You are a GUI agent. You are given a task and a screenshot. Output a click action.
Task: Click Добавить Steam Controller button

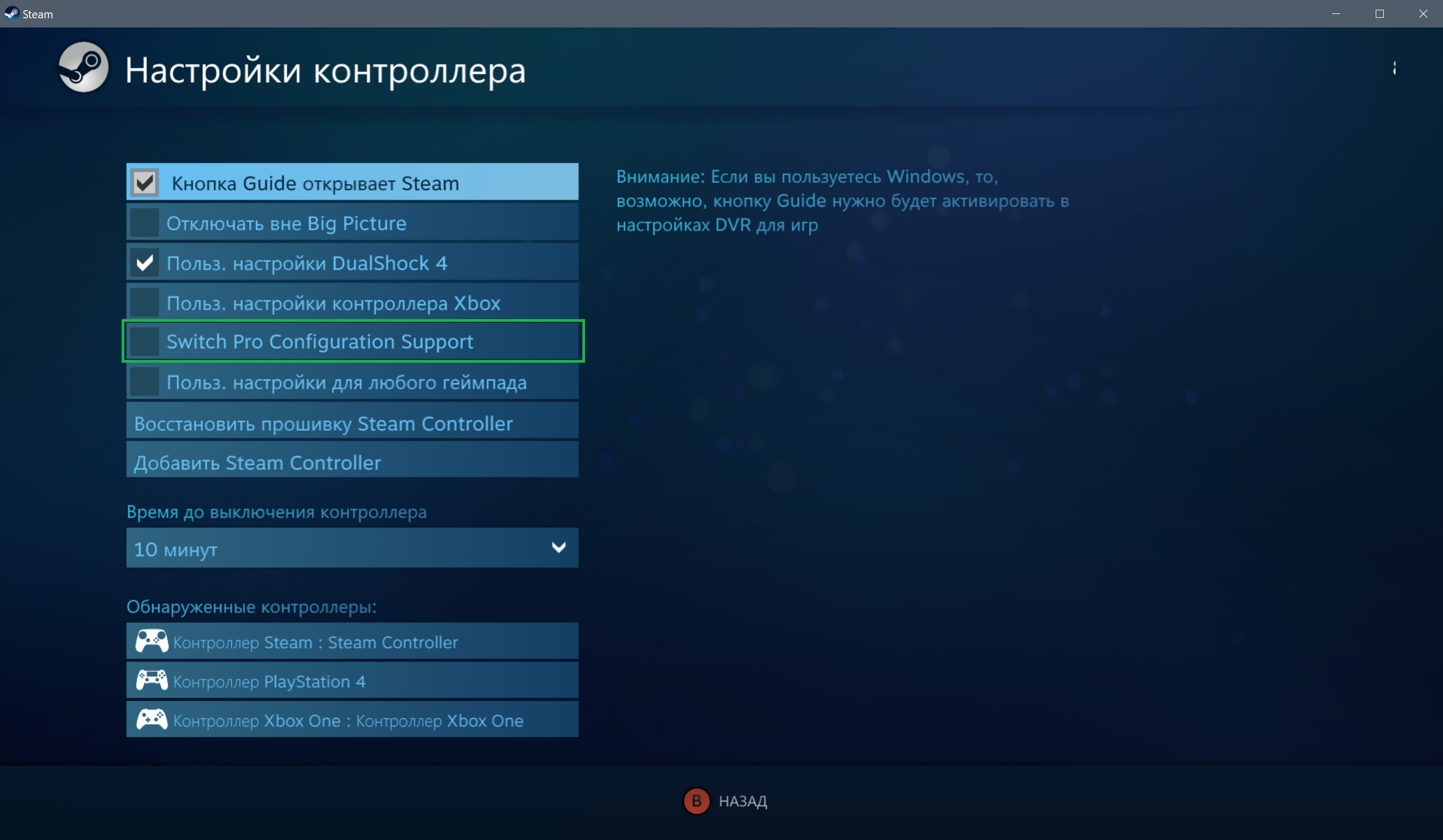coord(352,462)
